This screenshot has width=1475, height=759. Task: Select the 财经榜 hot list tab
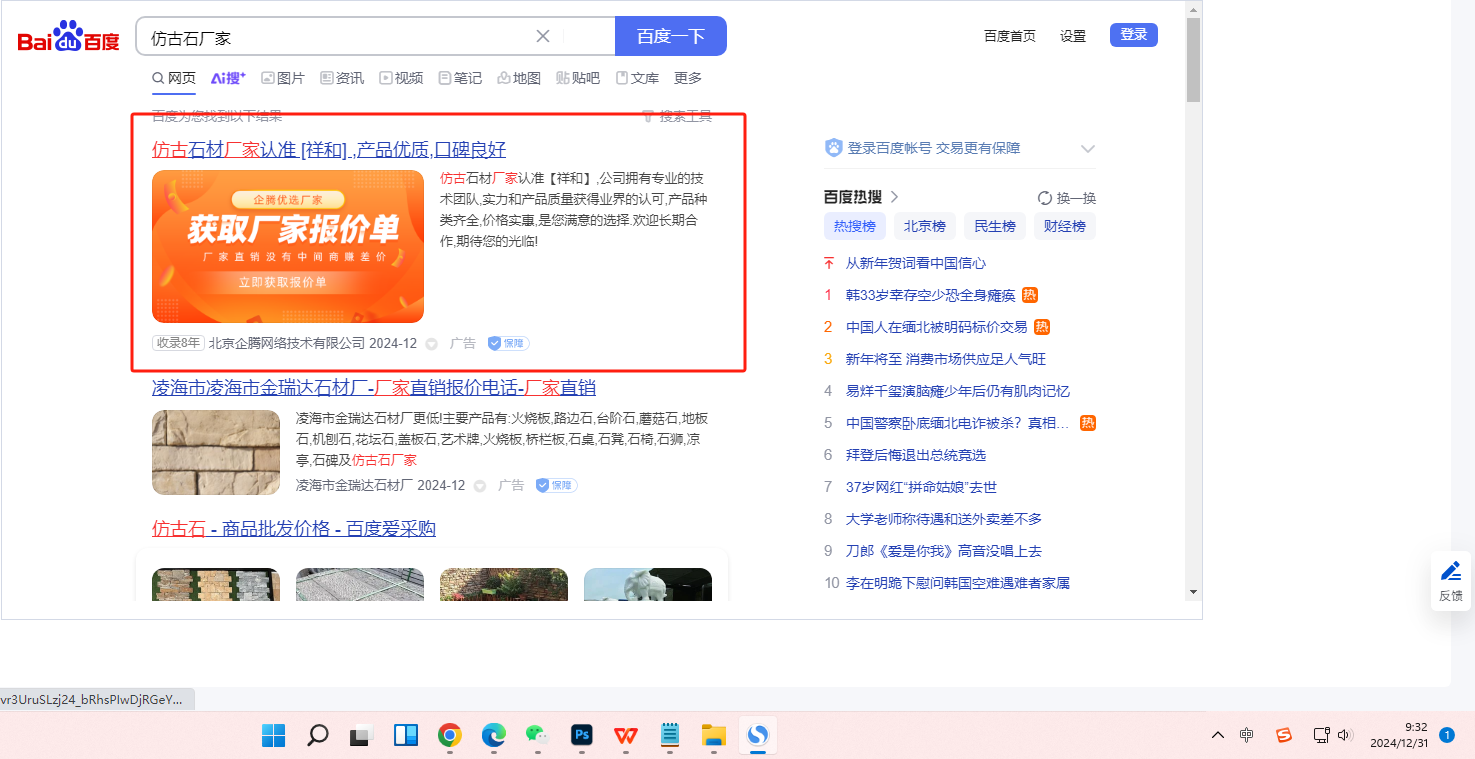[1065, 226]
